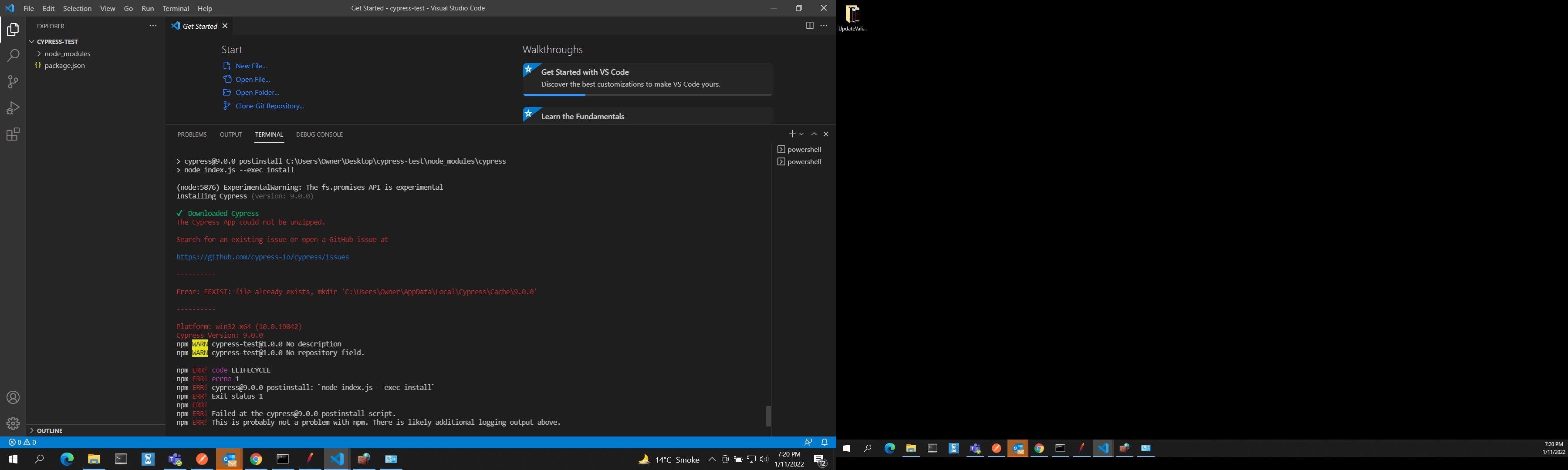Image resolution: width=1568 pixels, height=470 pixels.
Task: Open the File menu
Action: (x=29, y=9)
